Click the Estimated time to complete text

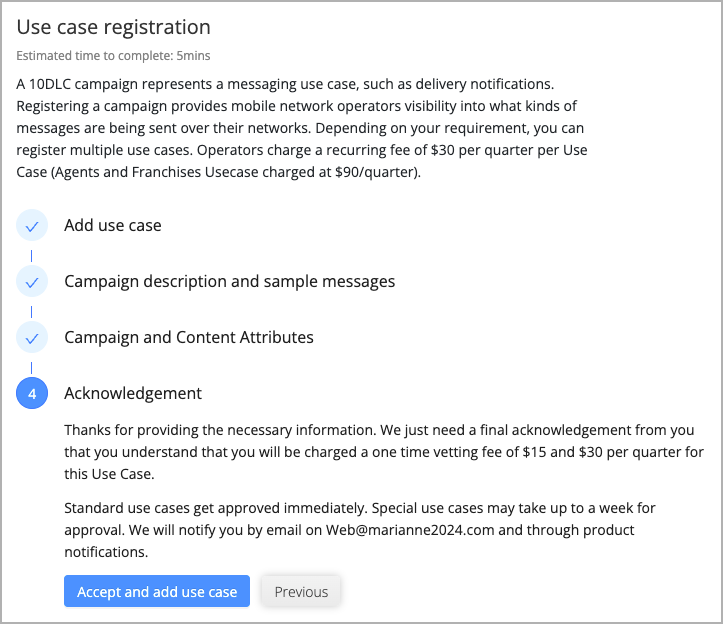tap(113, 56)
